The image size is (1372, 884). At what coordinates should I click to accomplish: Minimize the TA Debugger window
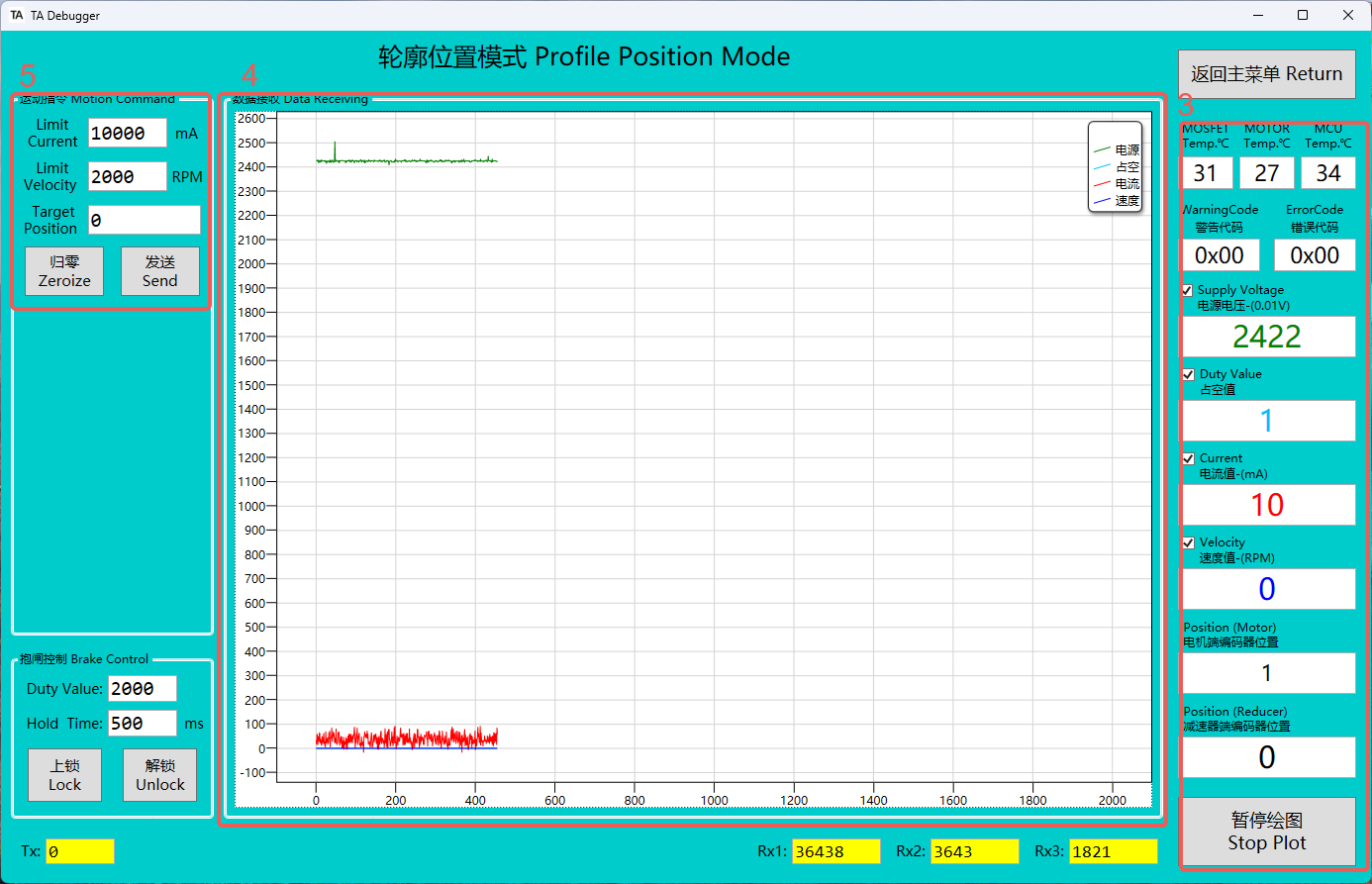coord(1259,15)
